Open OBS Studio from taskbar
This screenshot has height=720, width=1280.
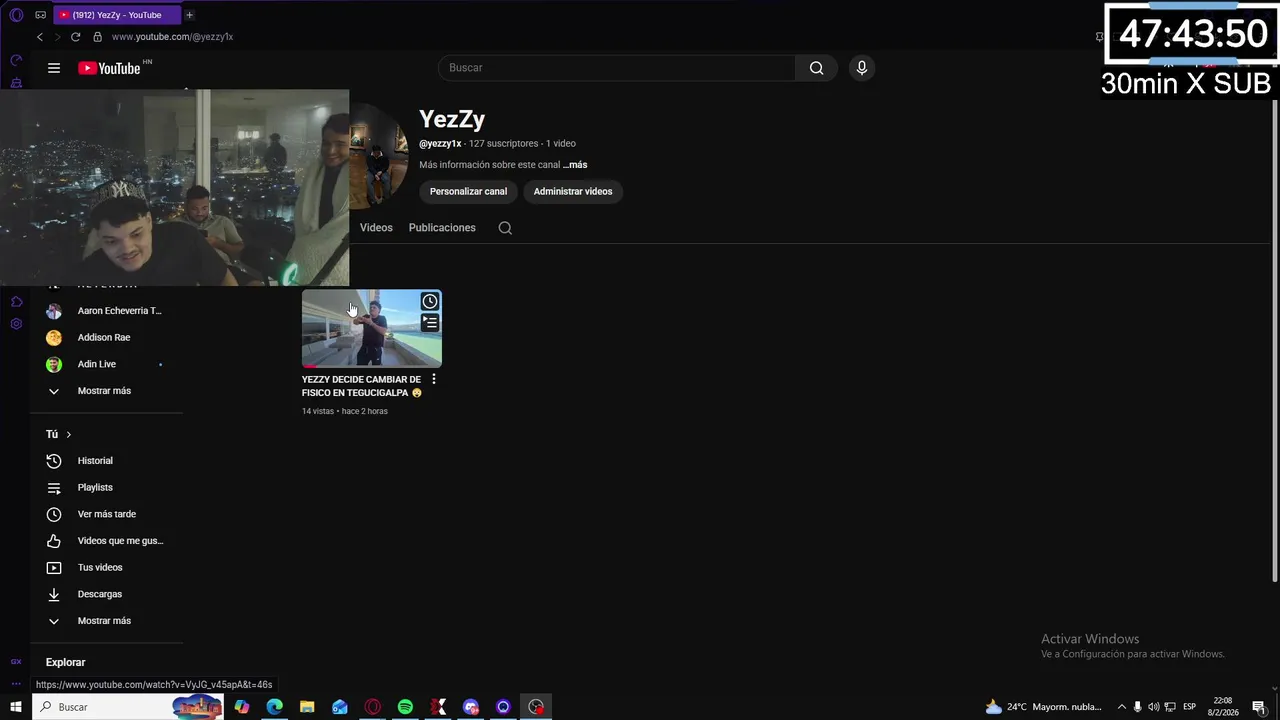pyautogui.click(x=536, y=707)
